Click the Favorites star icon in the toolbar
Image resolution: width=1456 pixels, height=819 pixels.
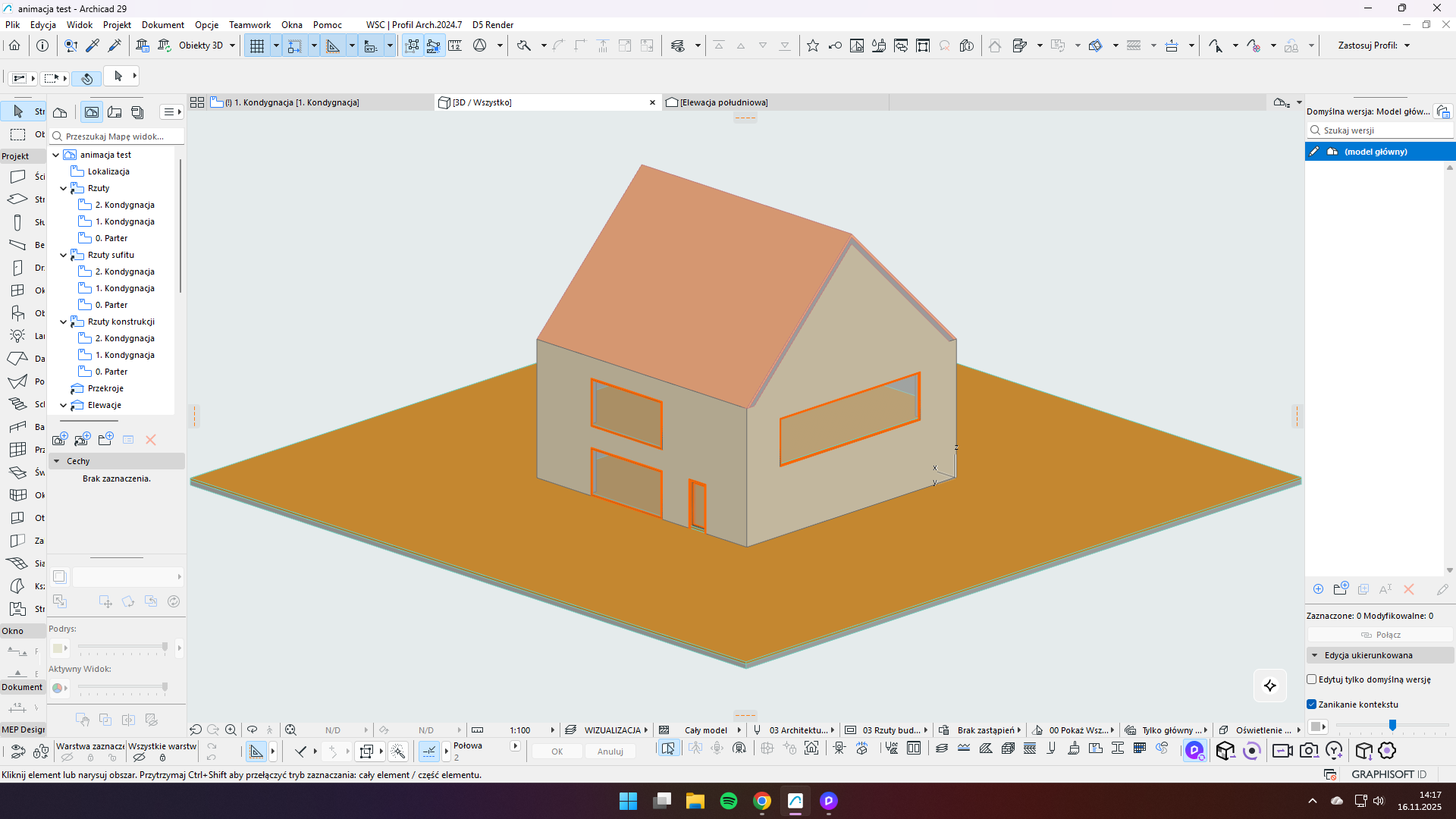pyautogui.click(x=813, y=45)
